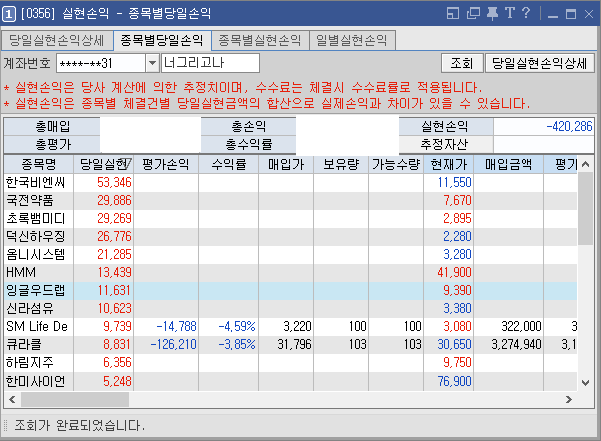Select the SM Life De row
The height and width of the screenshot is (441, 601).
[x=290, y=326]
